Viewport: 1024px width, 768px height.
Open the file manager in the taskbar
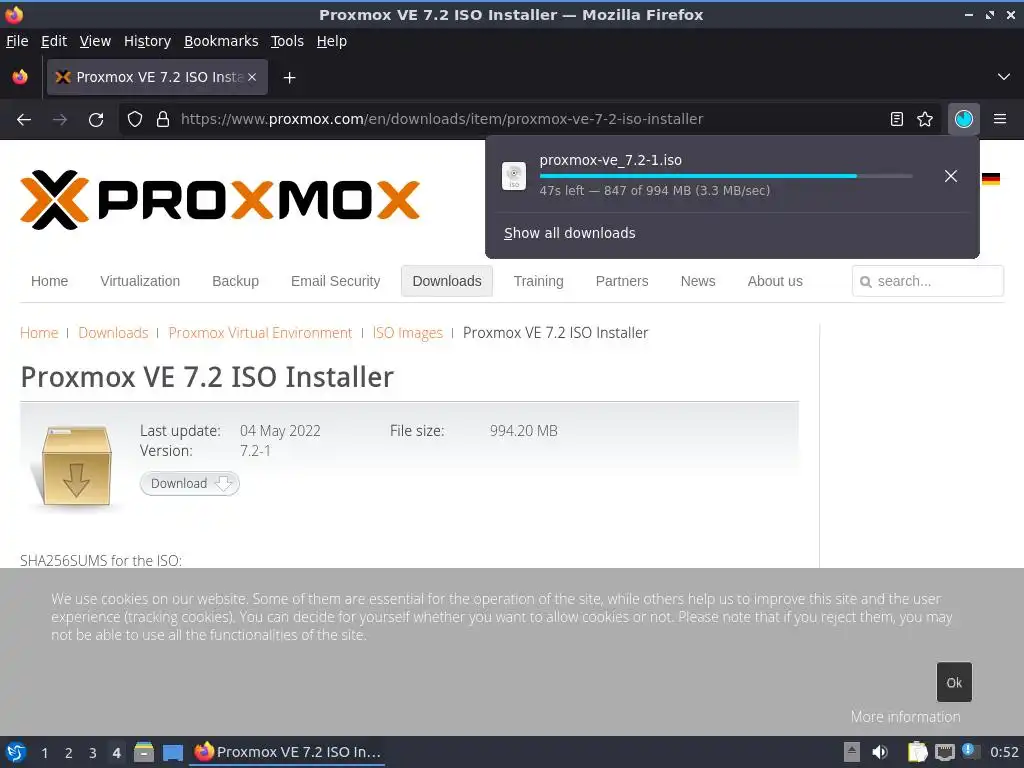[x=144, y=752]
